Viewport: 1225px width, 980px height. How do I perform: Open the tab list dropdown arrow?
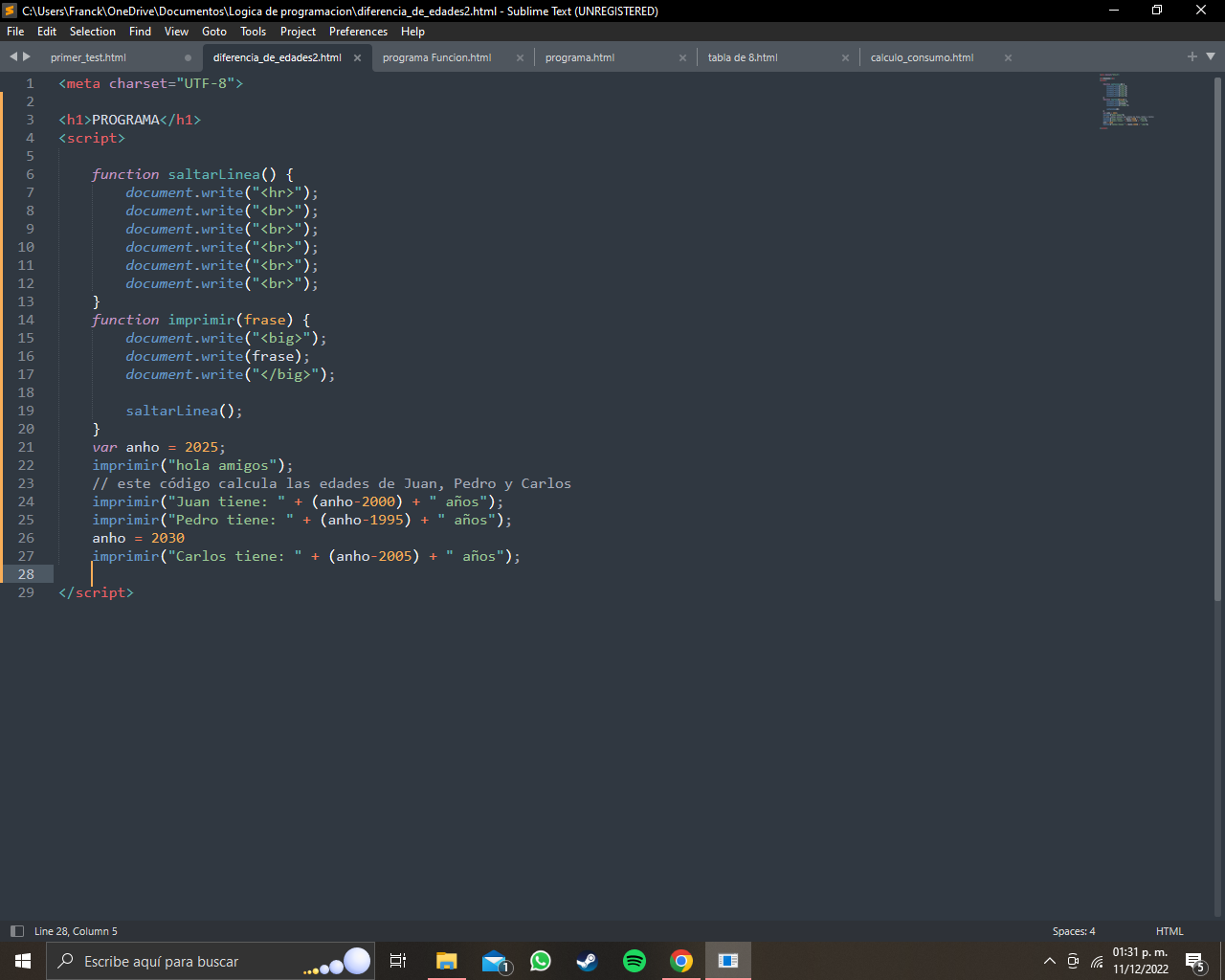point(1211,56)
